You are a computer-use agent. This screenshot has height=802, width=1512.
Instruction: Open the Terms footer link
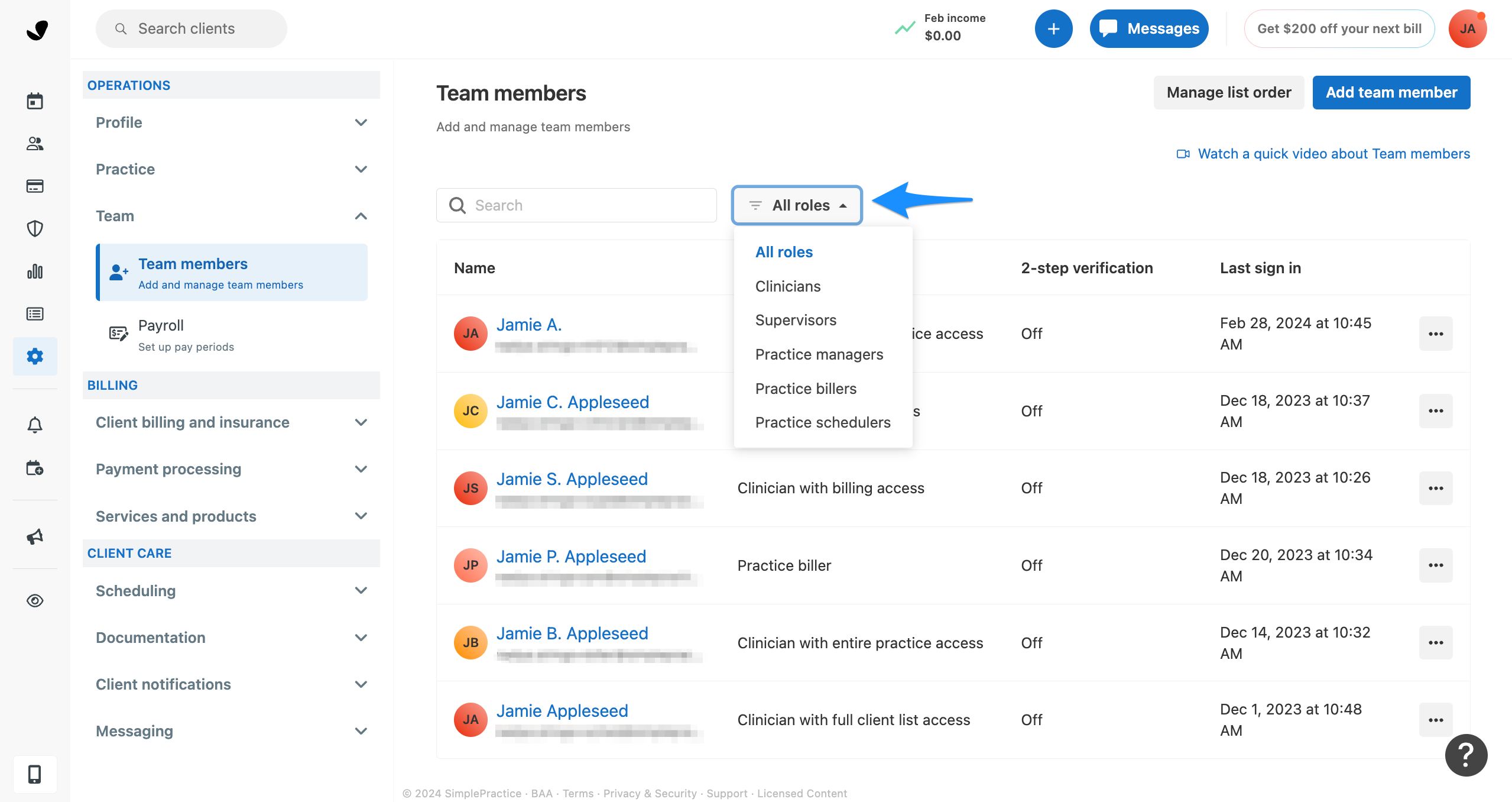pos(577,794)
